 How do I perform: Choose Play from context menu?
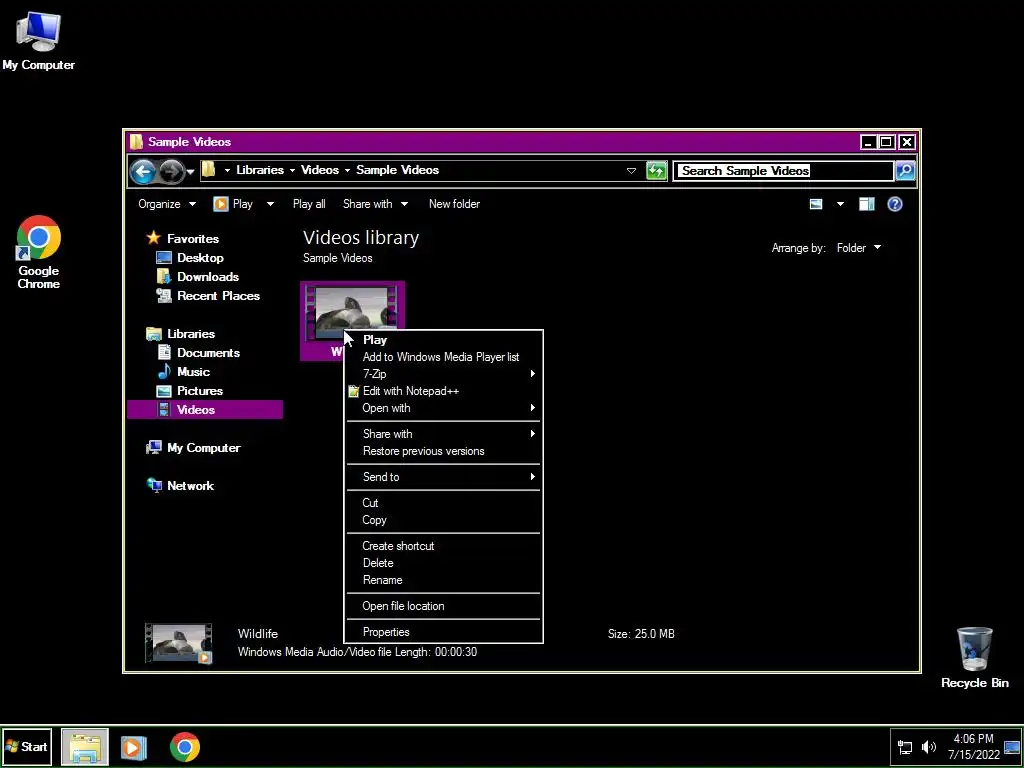coord(443,340)
